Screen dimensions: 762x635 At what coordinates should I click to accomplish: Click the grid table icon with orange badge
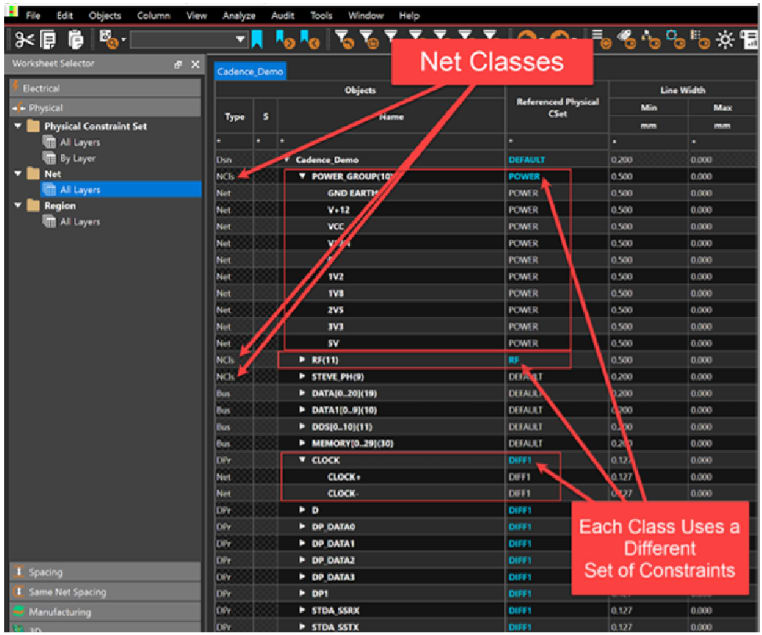click(700, 40)
